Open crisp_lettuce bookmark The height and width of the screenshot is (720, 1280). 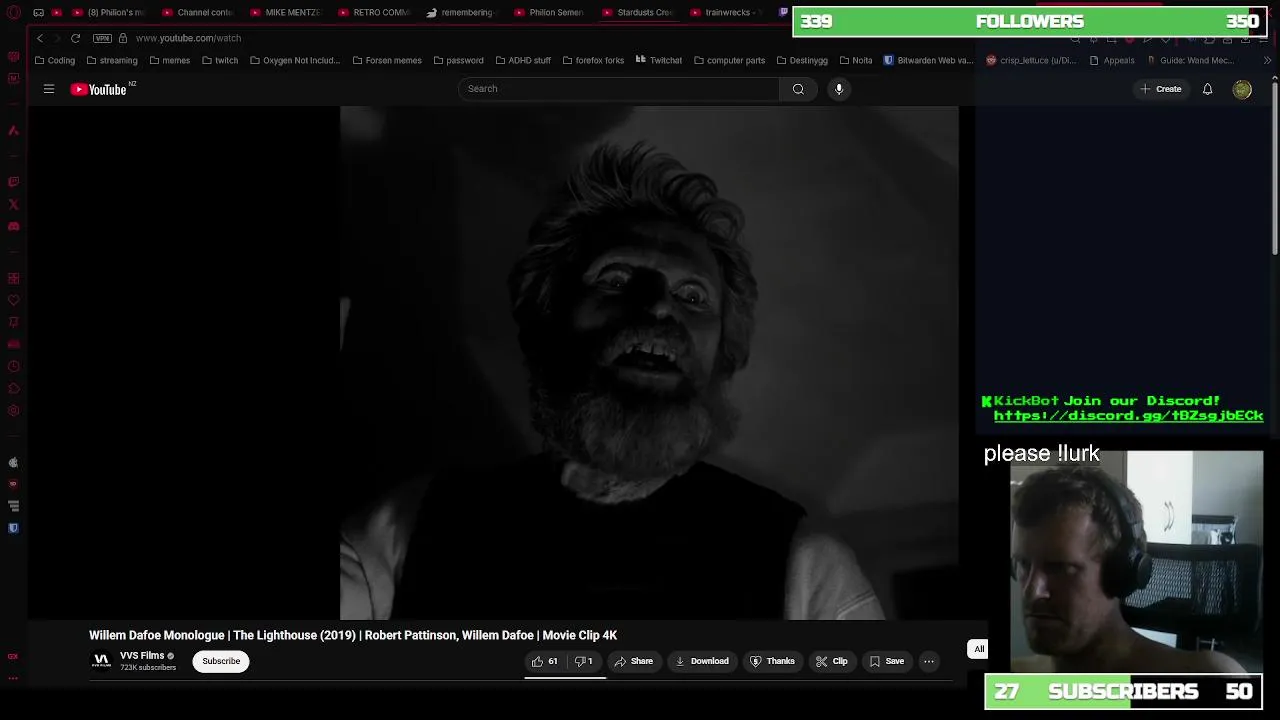(1031, 60)
